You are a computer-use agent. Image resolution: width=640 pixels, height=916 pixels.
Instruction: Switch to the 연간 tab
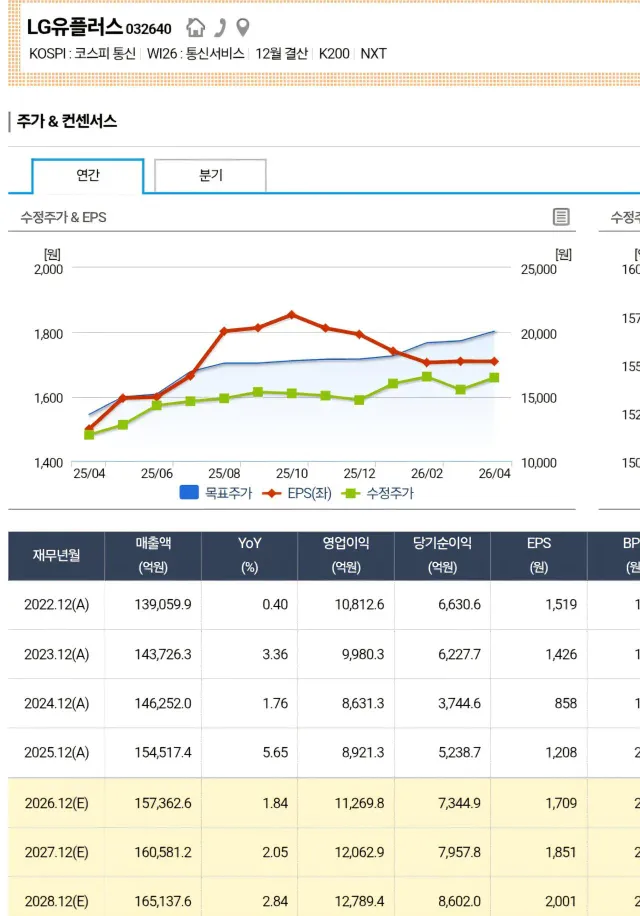[x=88, y=175]
